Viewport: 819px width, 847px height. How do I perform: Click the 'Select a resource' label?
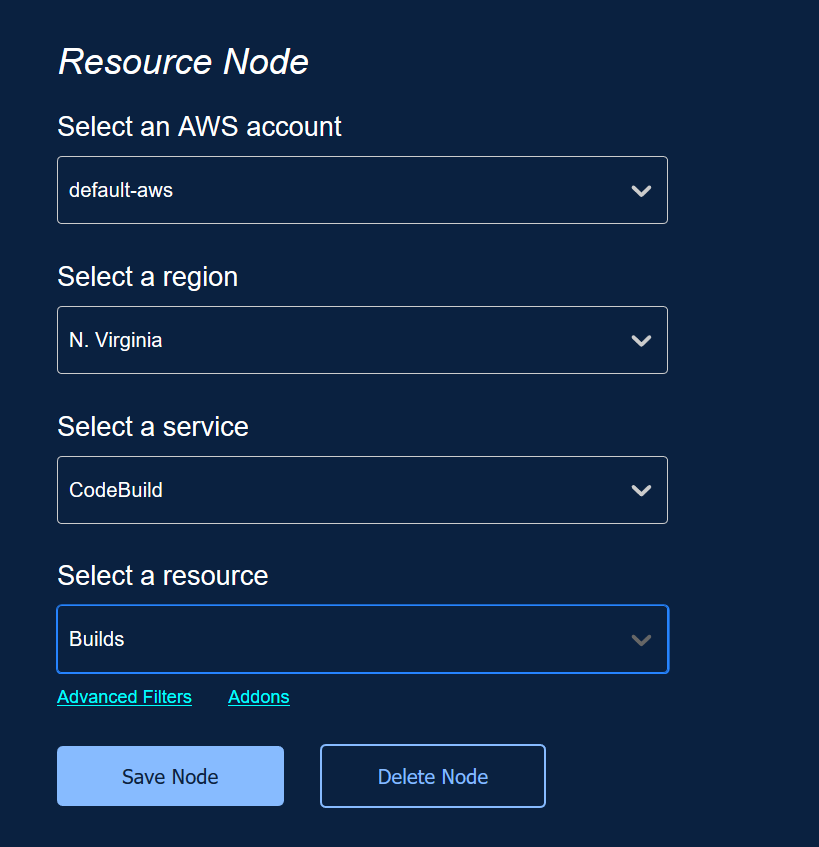[x=163, y=576]
